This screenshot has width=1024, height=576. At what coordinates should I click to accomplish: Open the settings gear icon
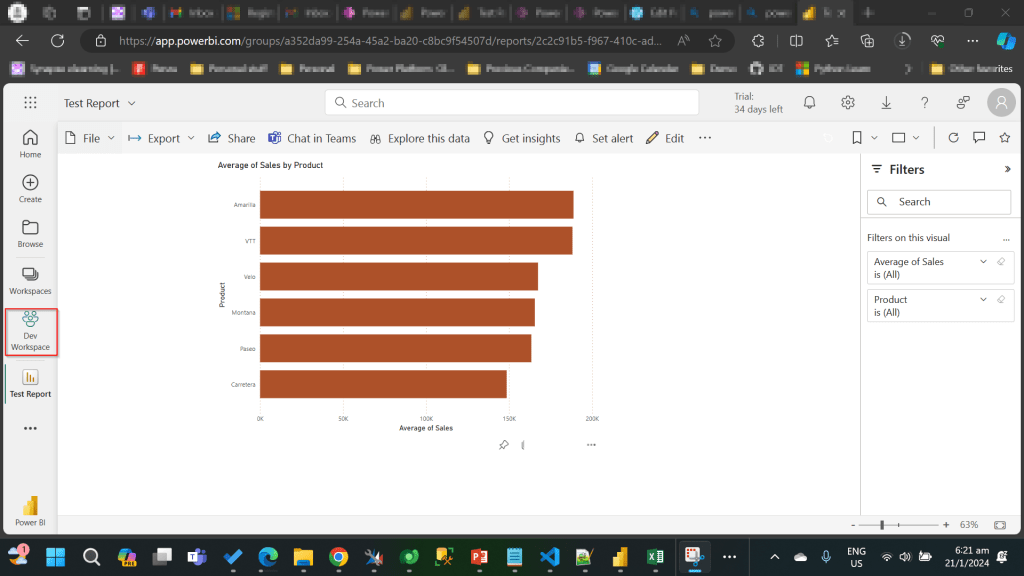848,103
